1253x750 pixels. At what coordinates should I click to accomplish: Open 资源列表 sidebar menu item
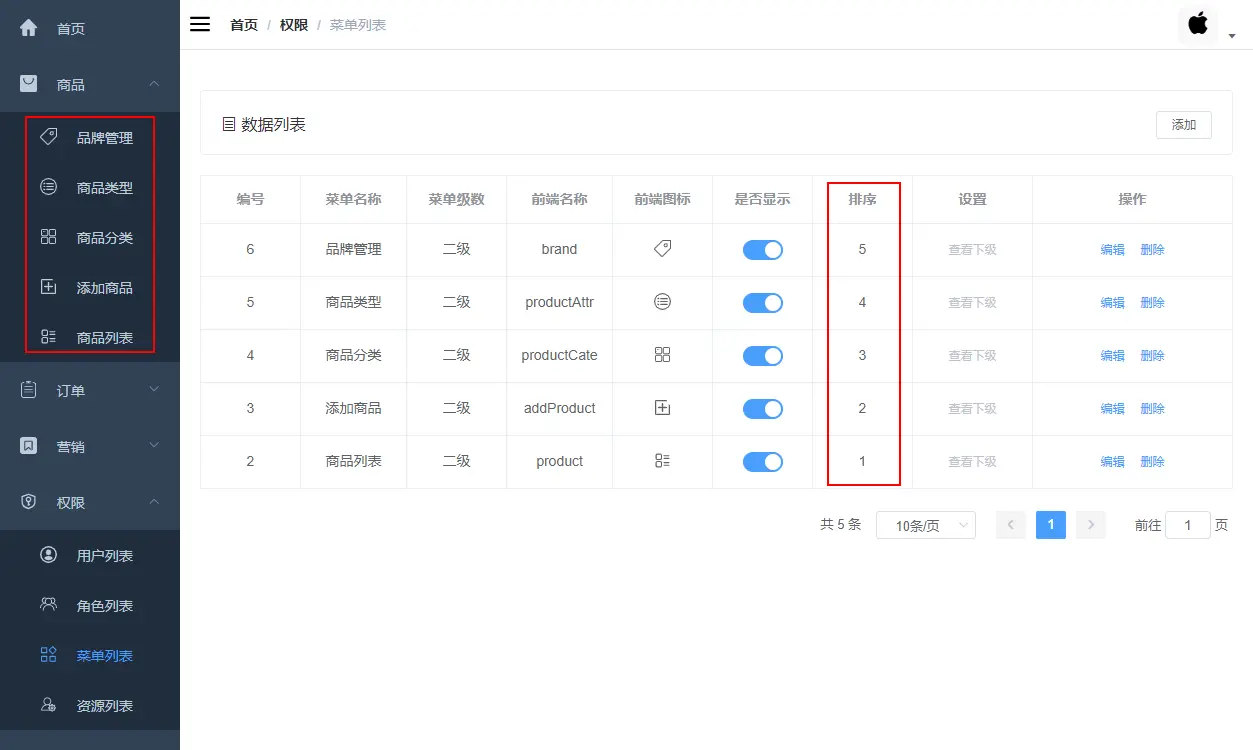point(90,705)
